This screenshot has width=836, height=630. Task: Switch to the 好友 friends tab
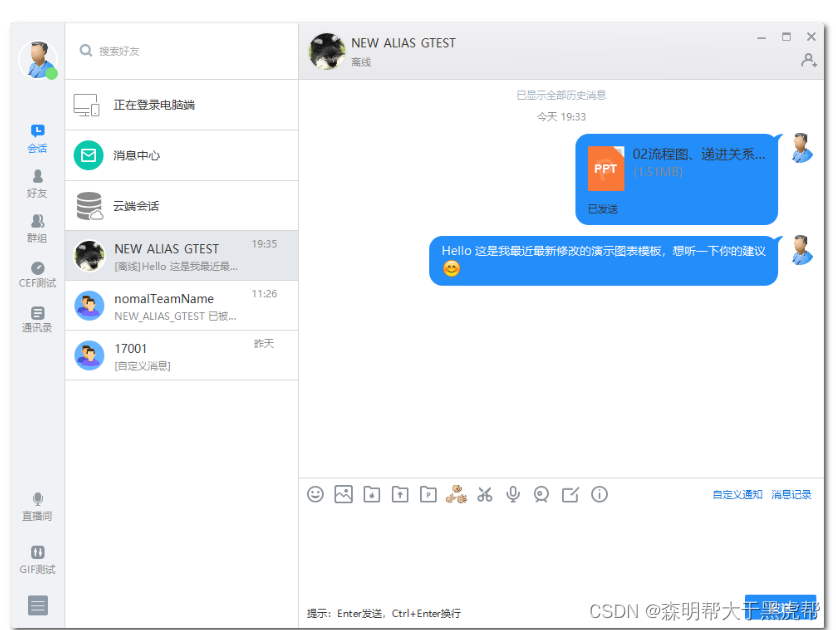(37, 184)
